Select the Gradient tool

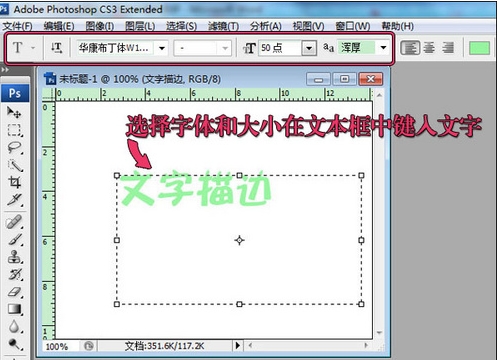click(14, 309)
